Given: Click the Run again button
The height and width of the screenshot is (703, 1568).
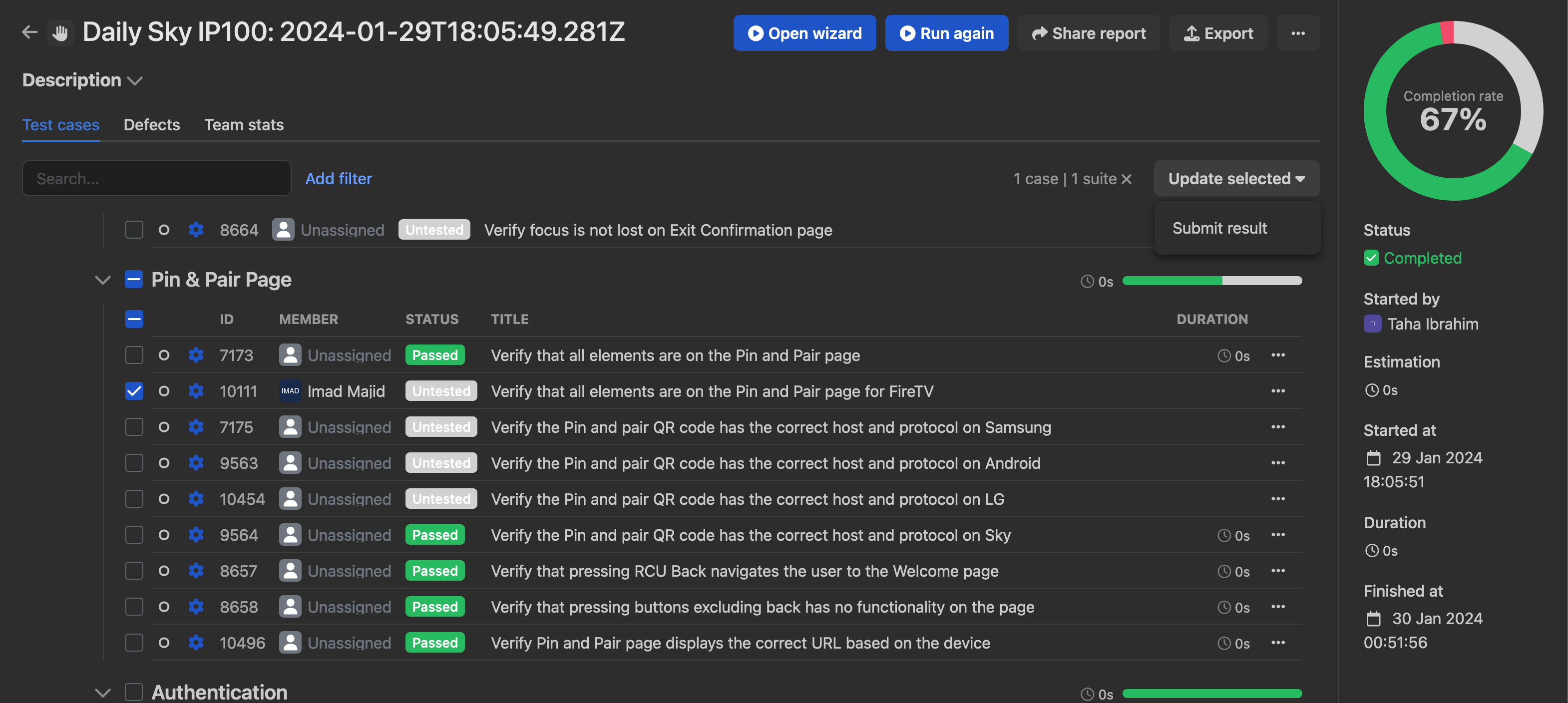Looking at the screenshot, I should (x=946, y=33).
